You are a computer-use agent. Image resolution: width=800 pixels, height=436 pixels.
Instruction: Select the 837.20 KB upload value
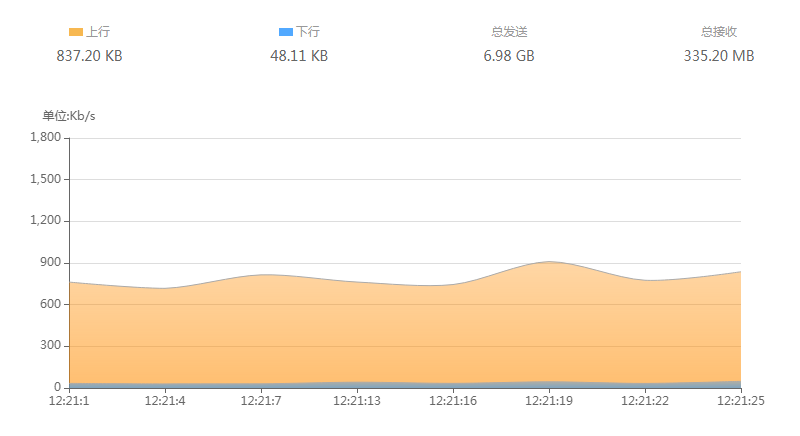(x=89, y=56)
